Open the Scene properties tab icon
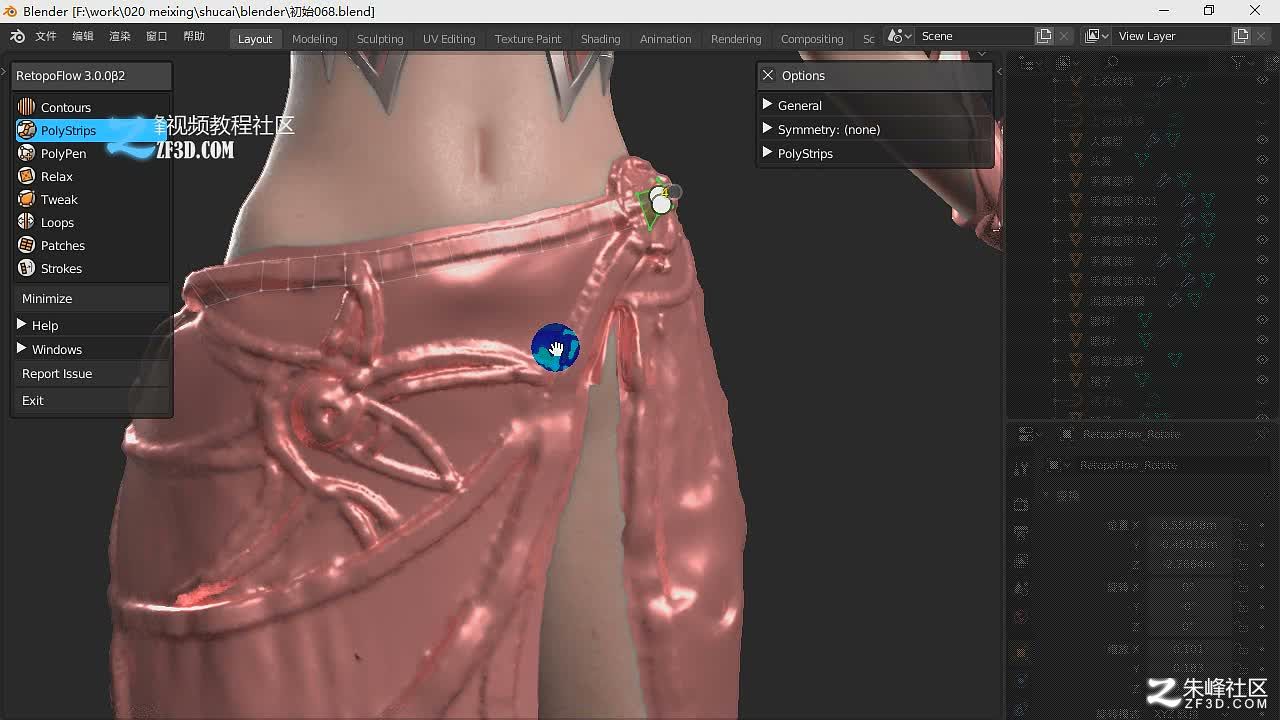 1021,589
